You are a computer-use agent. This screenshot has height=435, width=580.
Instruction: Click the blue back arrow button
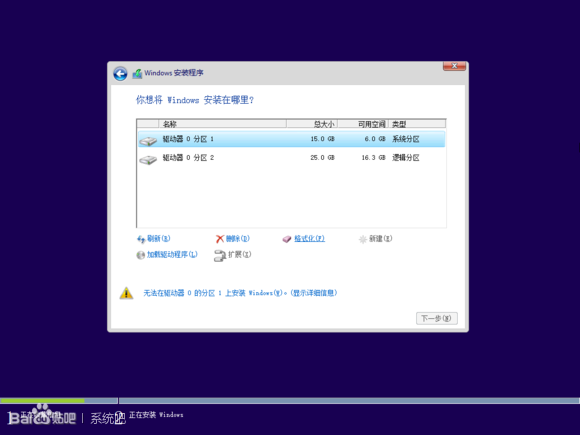pos(120,74)
